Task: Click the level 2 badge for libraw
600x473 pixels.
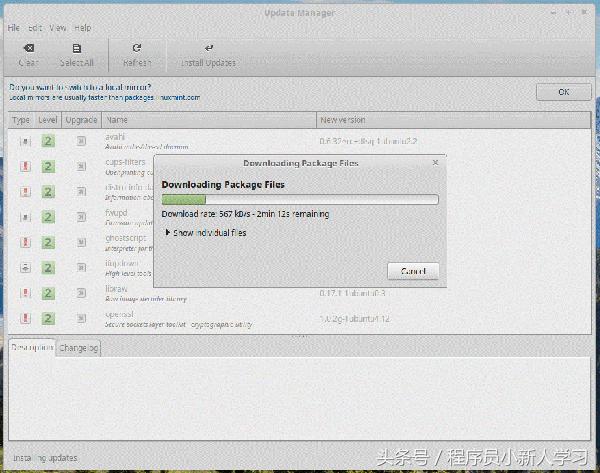Action: 48,293
